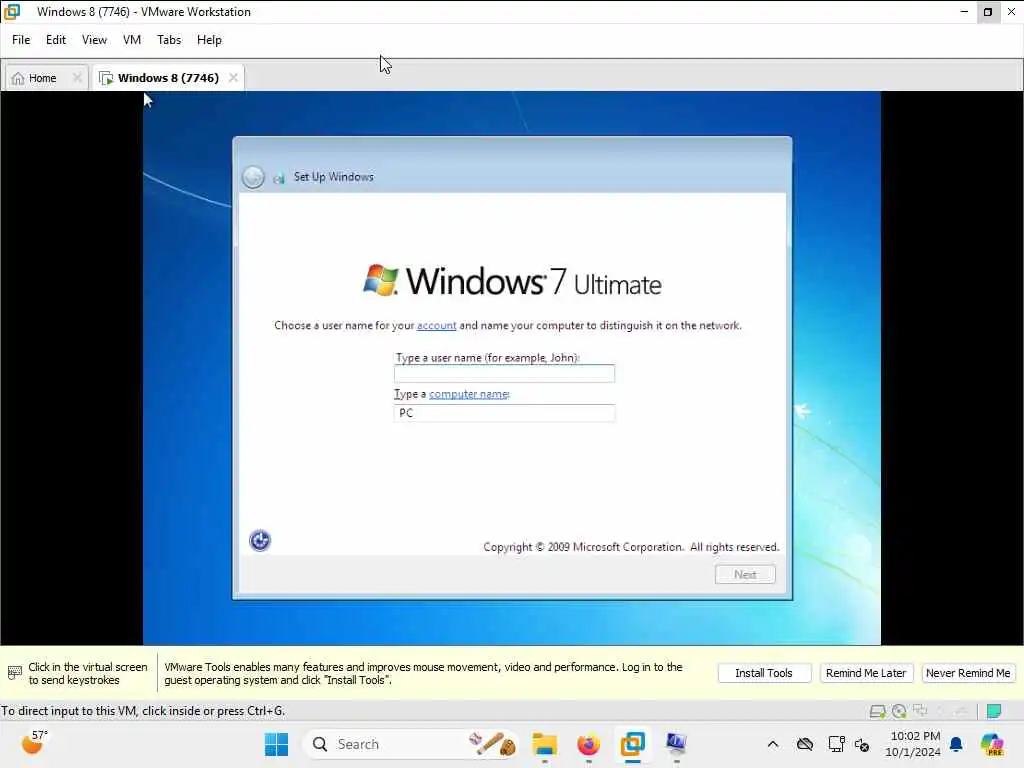The image size is (1024, 768).
Task: Click the muted volume tray icon
Action: [862, 744]
